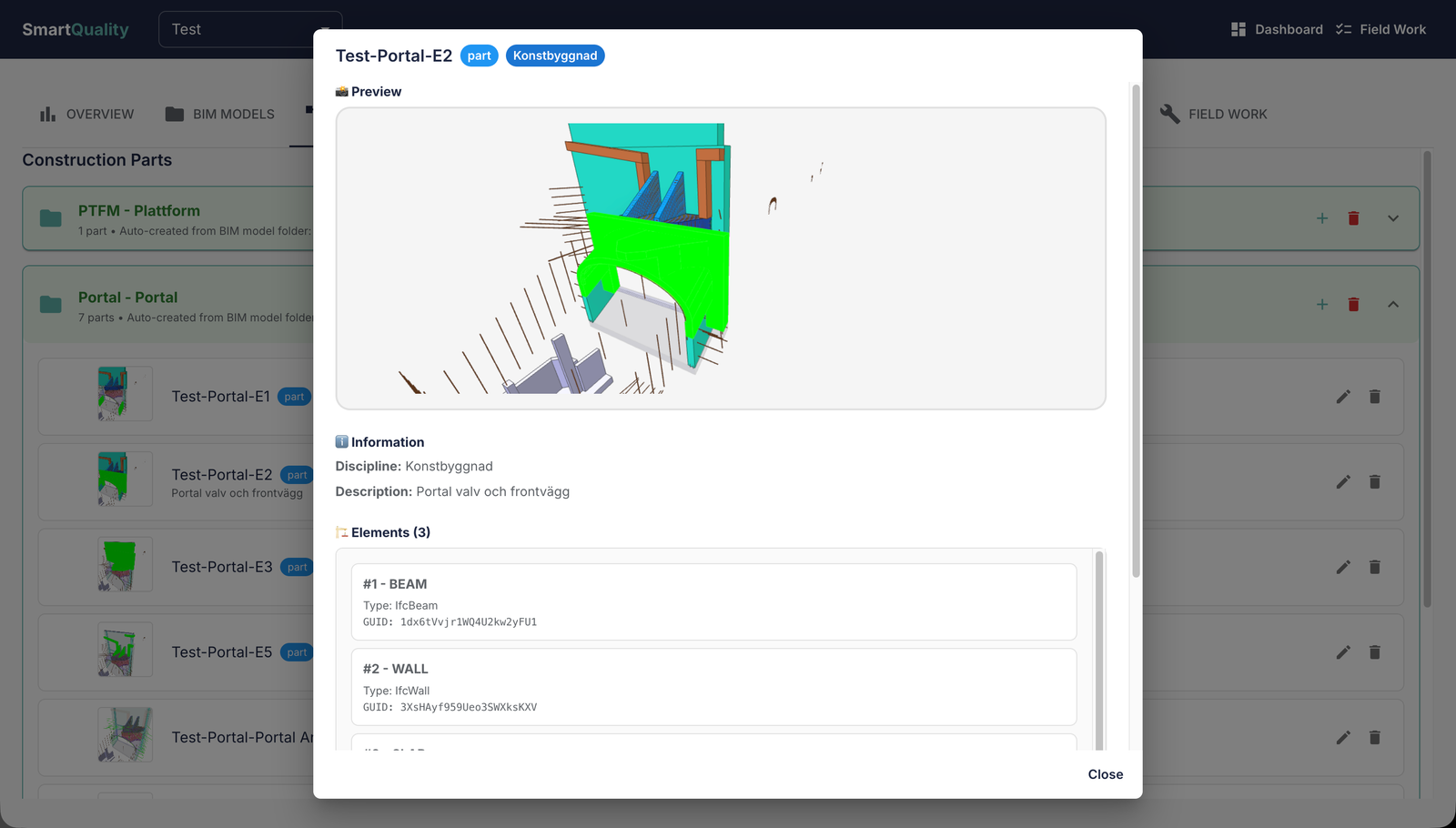Click the page's right-side scrollbar
Image resolution: width=1456 pixels, height=828 pixels.
tap(1427, 379)
